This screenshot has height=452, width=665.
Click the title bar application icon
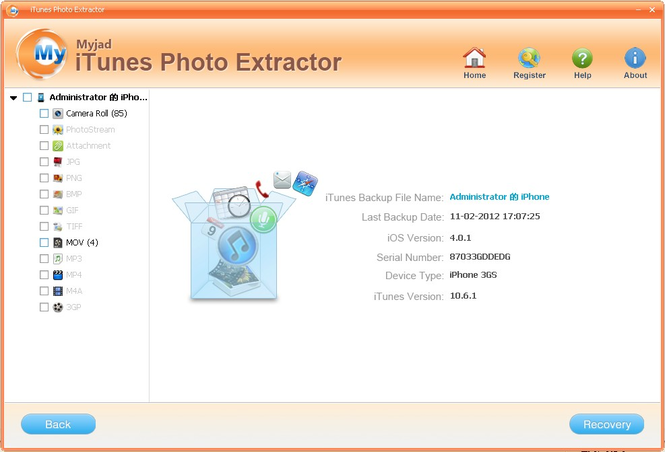coord(13,10)
